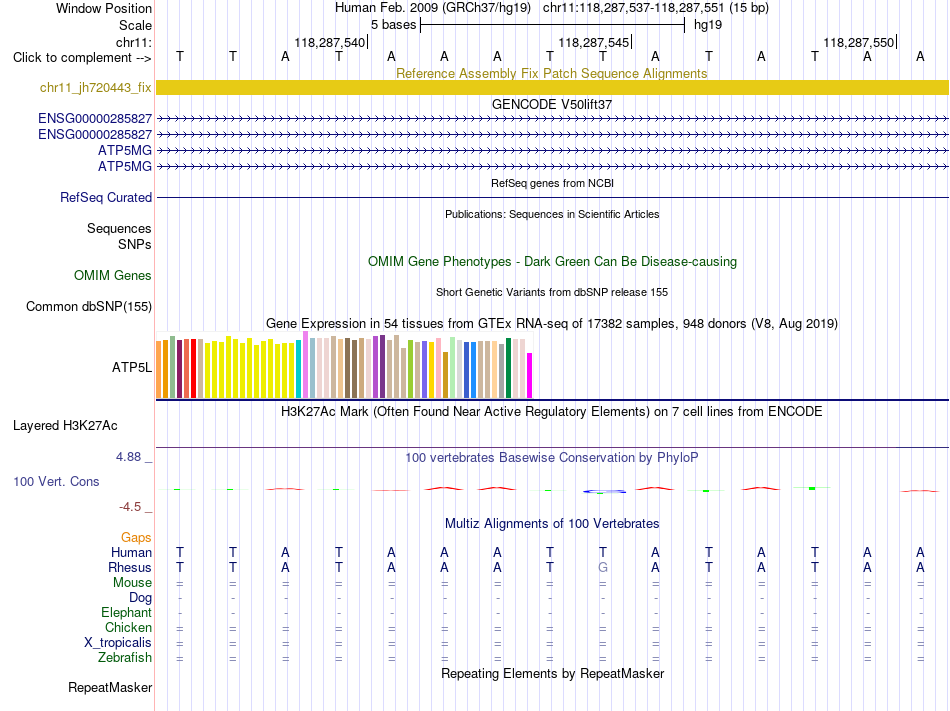Select the 'Dog' alignment row label
The image size is (950, 711).
tap(140, 598)
